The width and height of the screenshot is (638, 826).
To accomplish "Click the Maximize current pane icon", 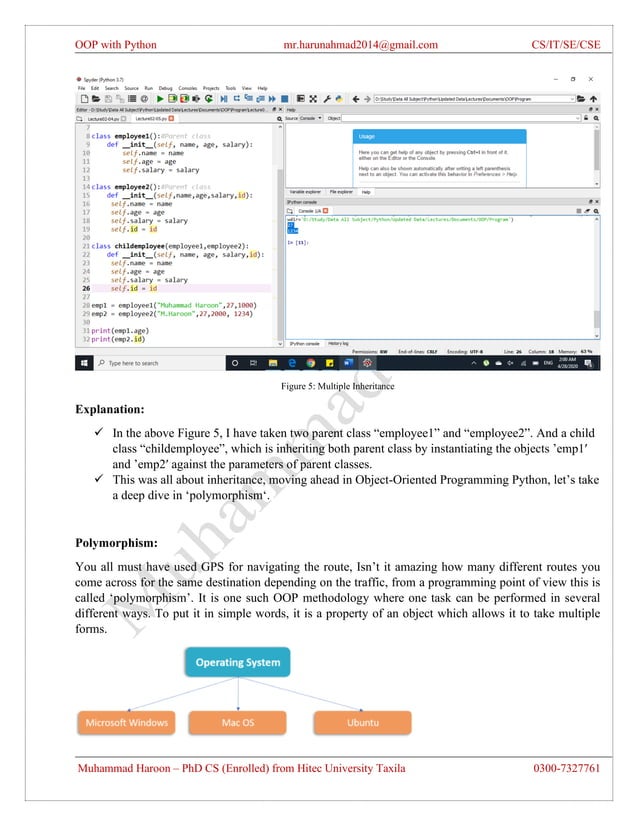I will click(301, 99).
